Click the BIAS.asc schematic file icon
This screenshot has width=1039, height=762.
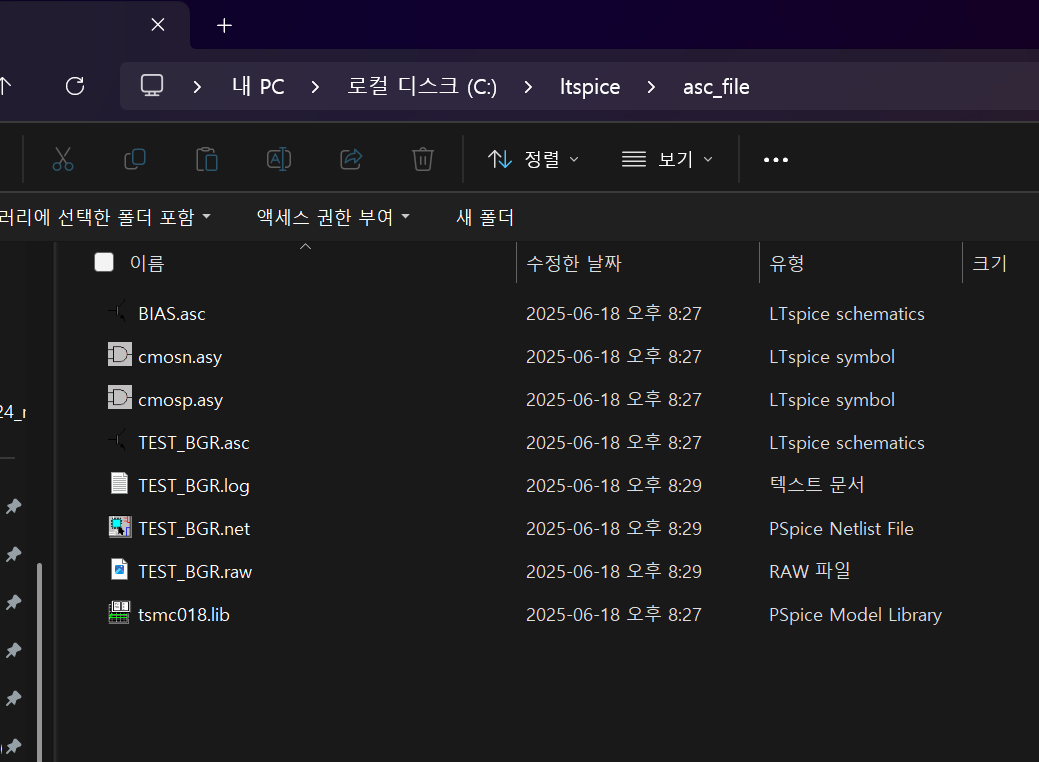[x=119, y=311]
